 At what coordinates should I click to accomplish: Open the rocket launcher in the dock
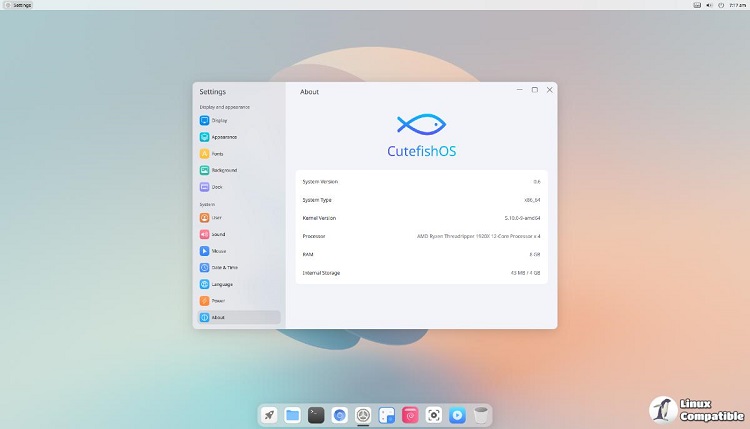click(268, 414)
